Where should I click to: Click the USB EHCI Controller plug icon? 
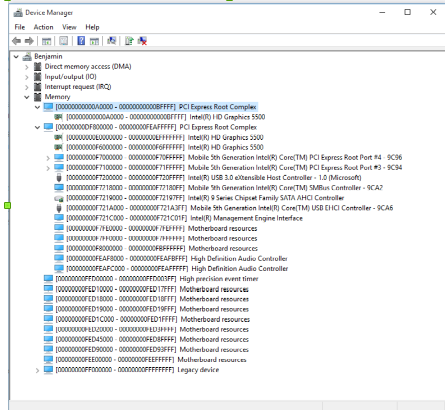click(59, 208)
